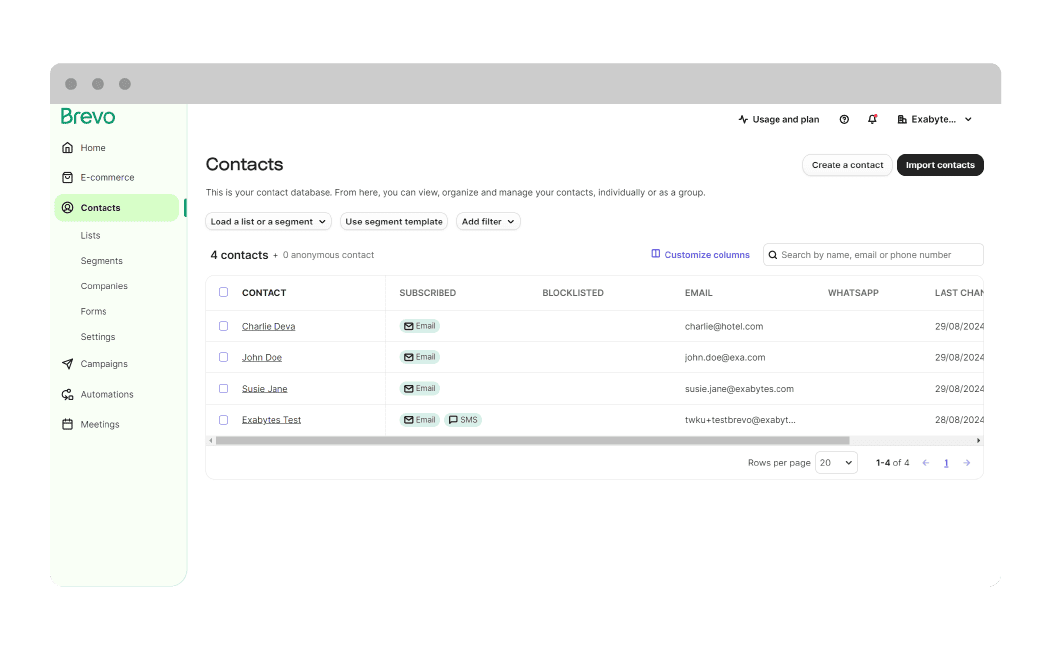Click the Campaigns paper plane icon

67,364
